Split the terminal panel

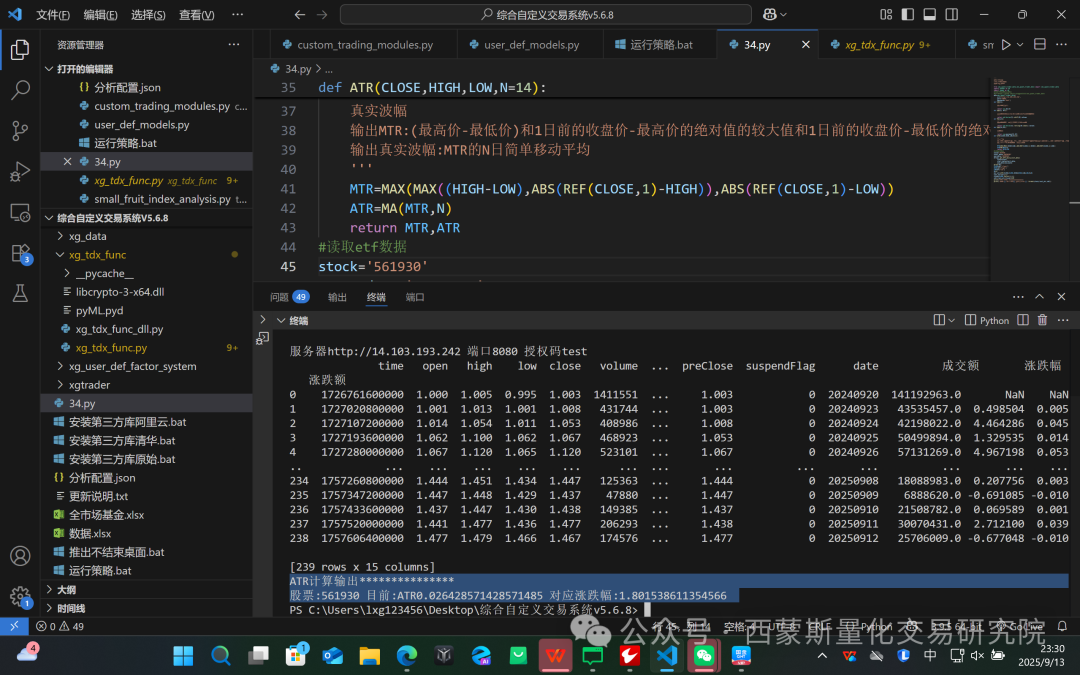[x=1023, y=320]
